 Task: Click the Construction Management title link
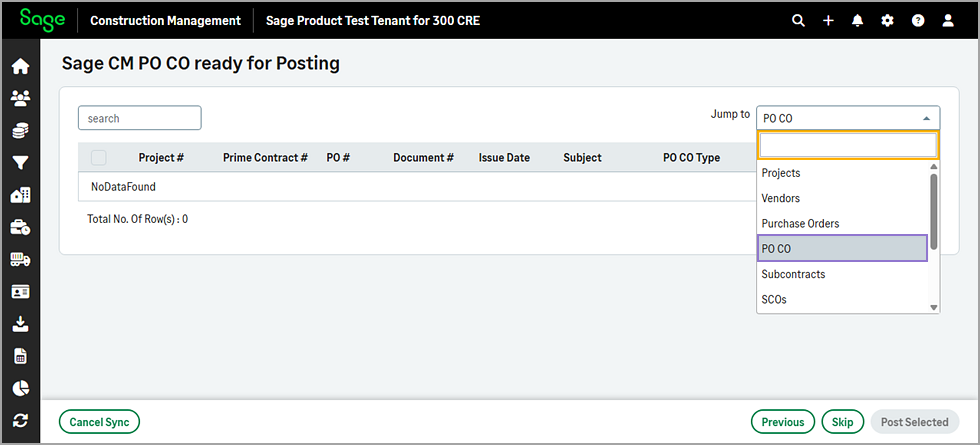pos(166,21)
